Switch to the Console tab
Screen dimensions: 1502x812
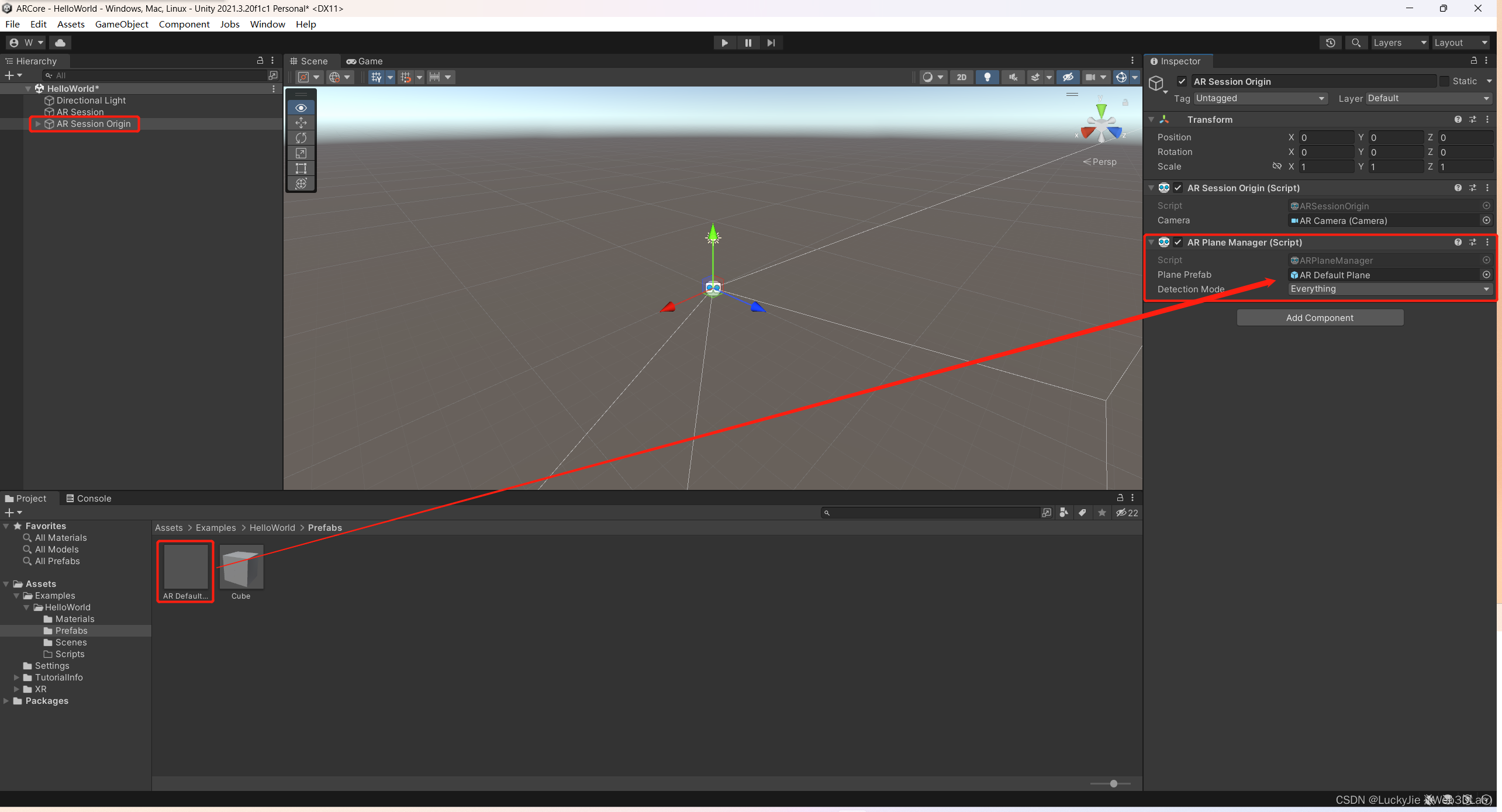[x=88, y=498]
